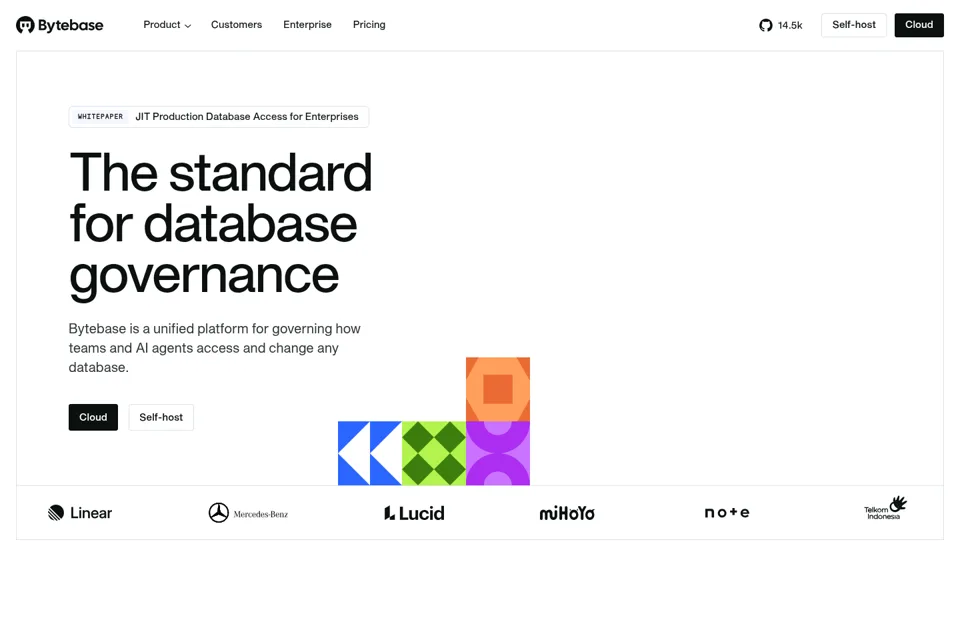
Task: Go to the Enterprise page
Action: pyautogui.click(x=307, y=24)
